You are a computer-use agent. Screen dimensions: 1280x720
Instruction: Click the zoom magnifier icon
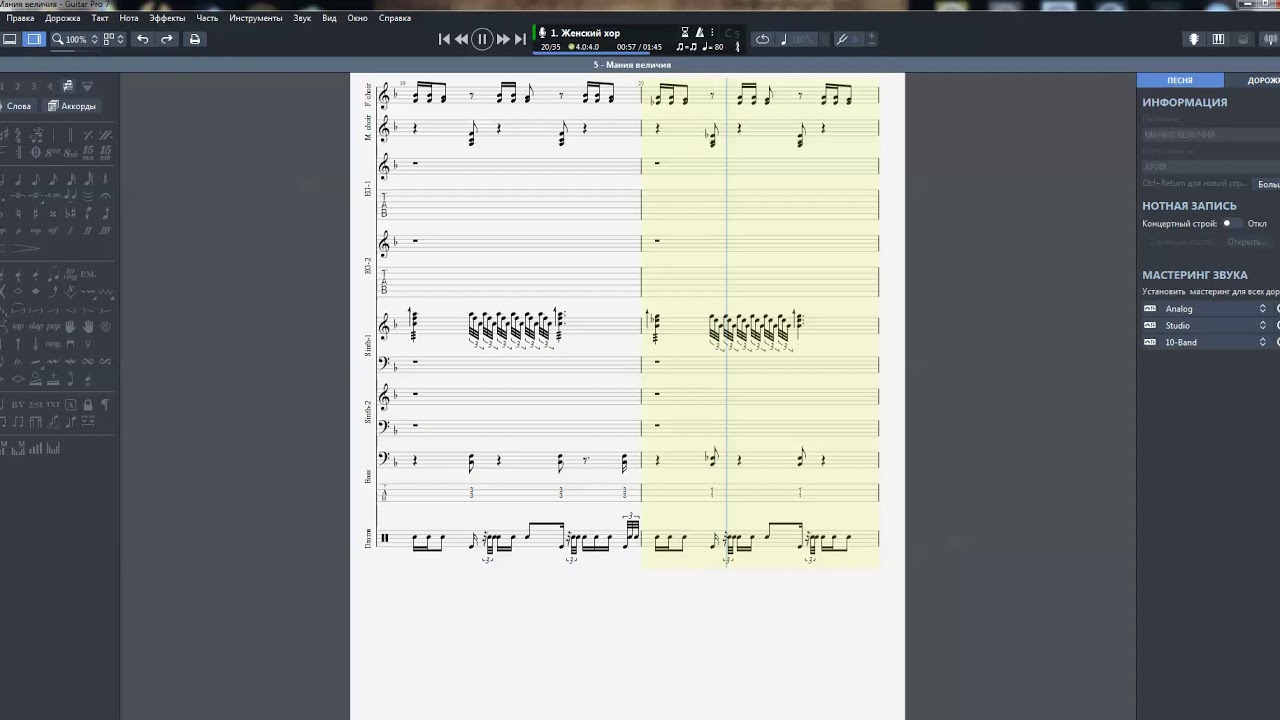click(57, 39)
